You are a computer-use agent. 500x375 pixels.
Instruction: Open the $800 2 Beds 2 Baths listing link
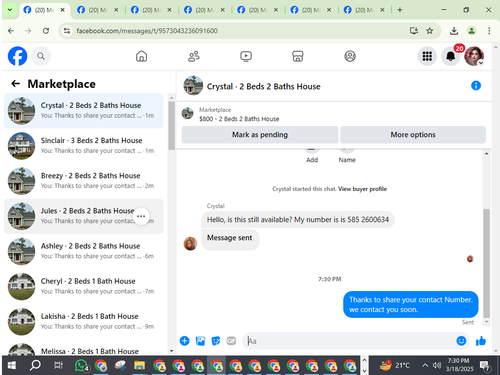[x=239, y=119]
